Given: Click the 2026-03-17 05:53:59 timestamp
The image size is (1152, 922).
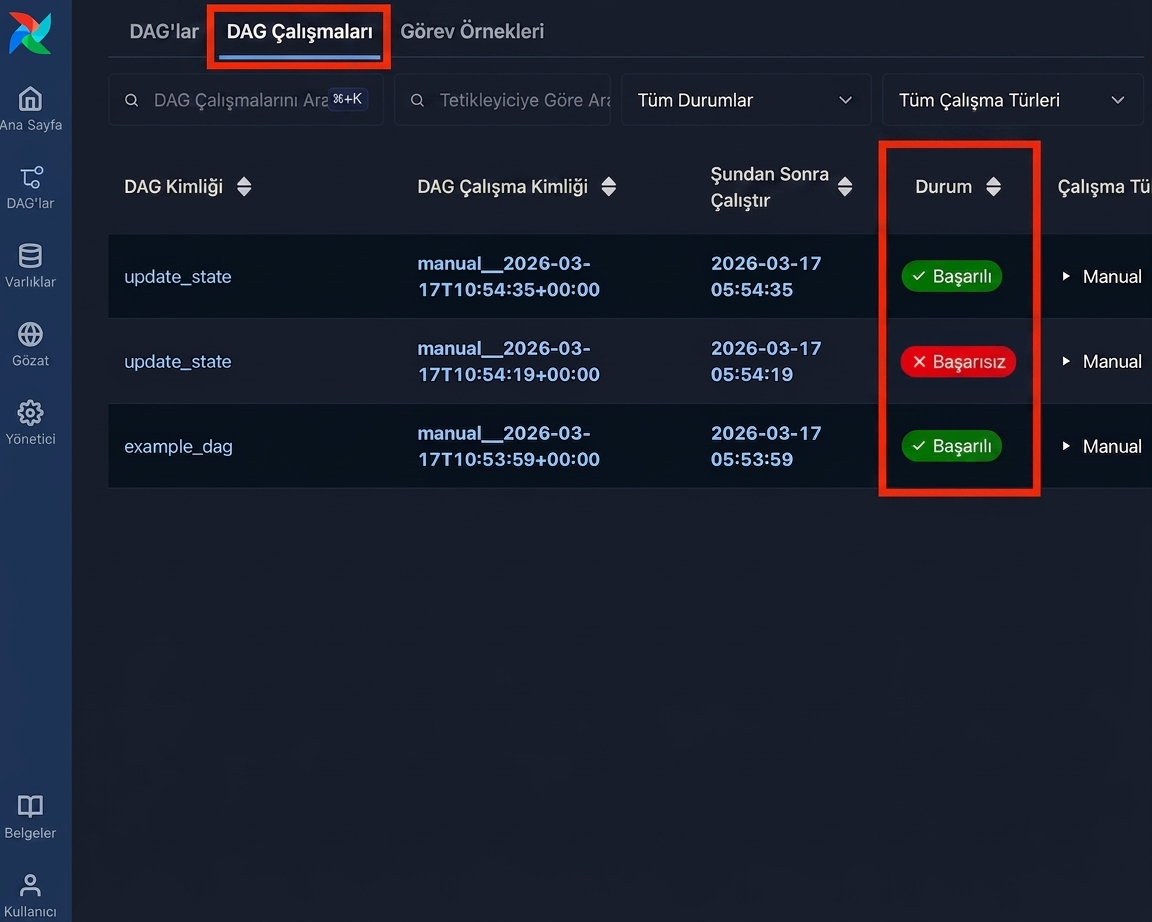Looking at the screenshot, I should click(766, 446).
